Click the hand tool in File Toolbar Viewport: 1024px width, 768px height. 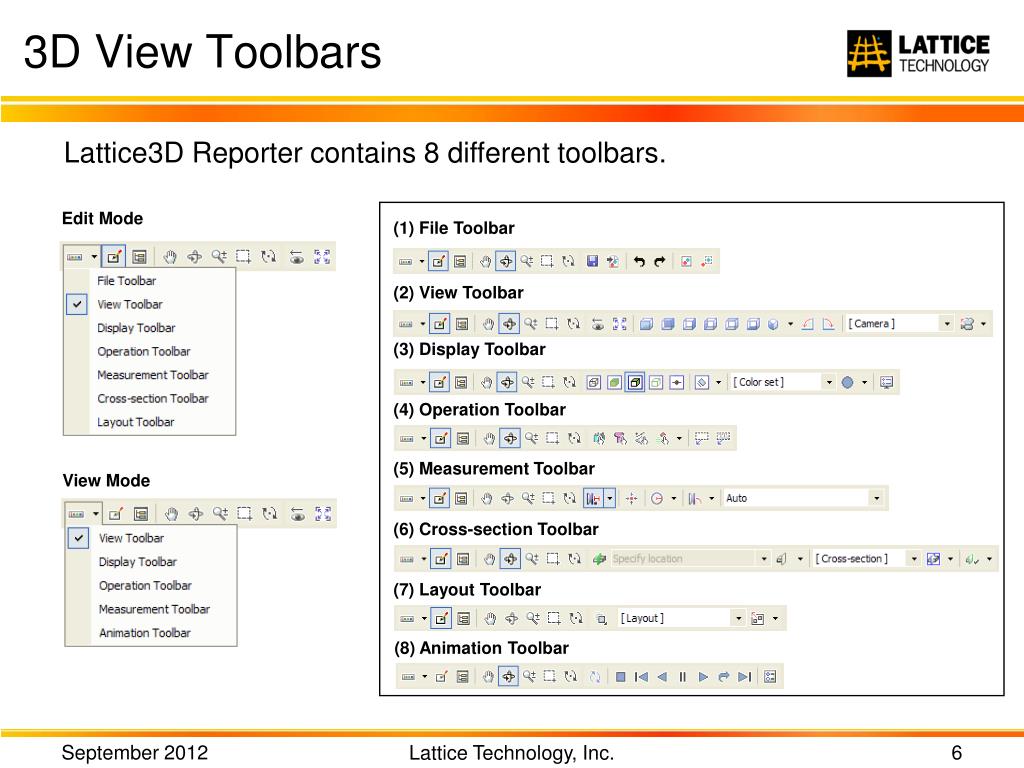485,261
